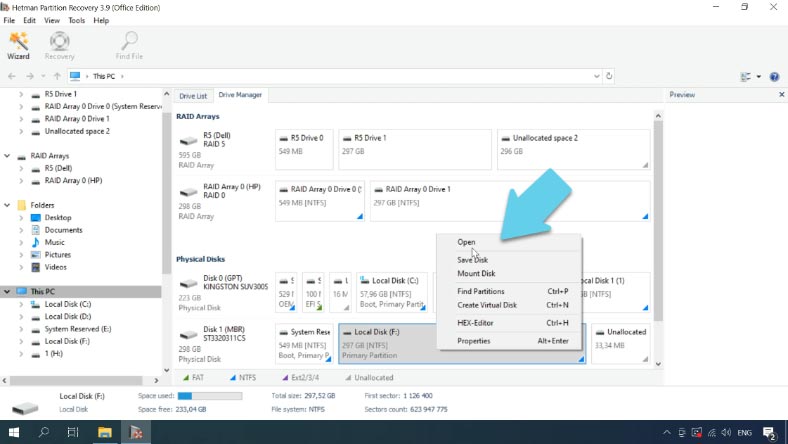Open the notification center icon

coord(769,432)
